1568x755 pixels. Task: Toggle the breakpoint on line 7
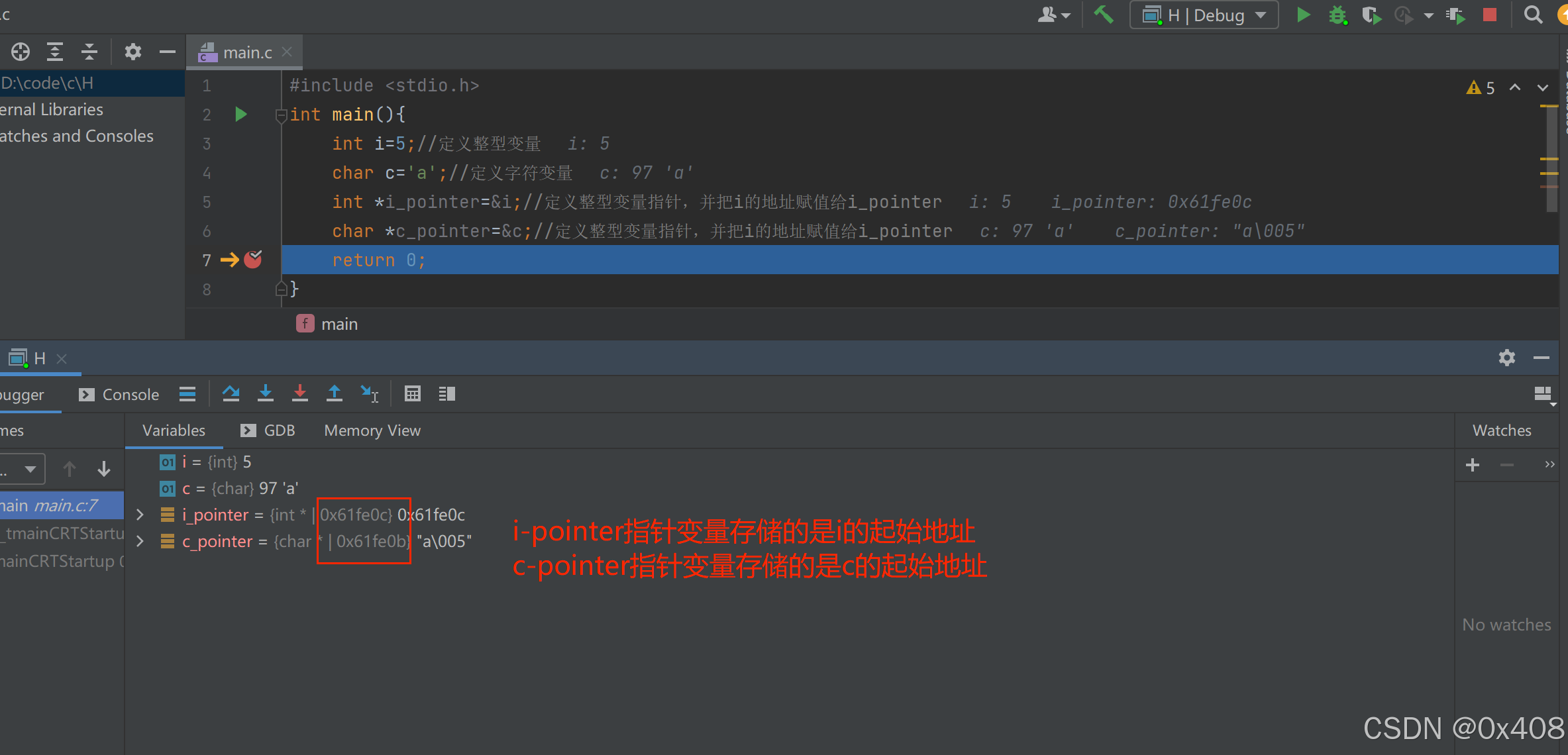pyautogui.click(x=253, y=260)
